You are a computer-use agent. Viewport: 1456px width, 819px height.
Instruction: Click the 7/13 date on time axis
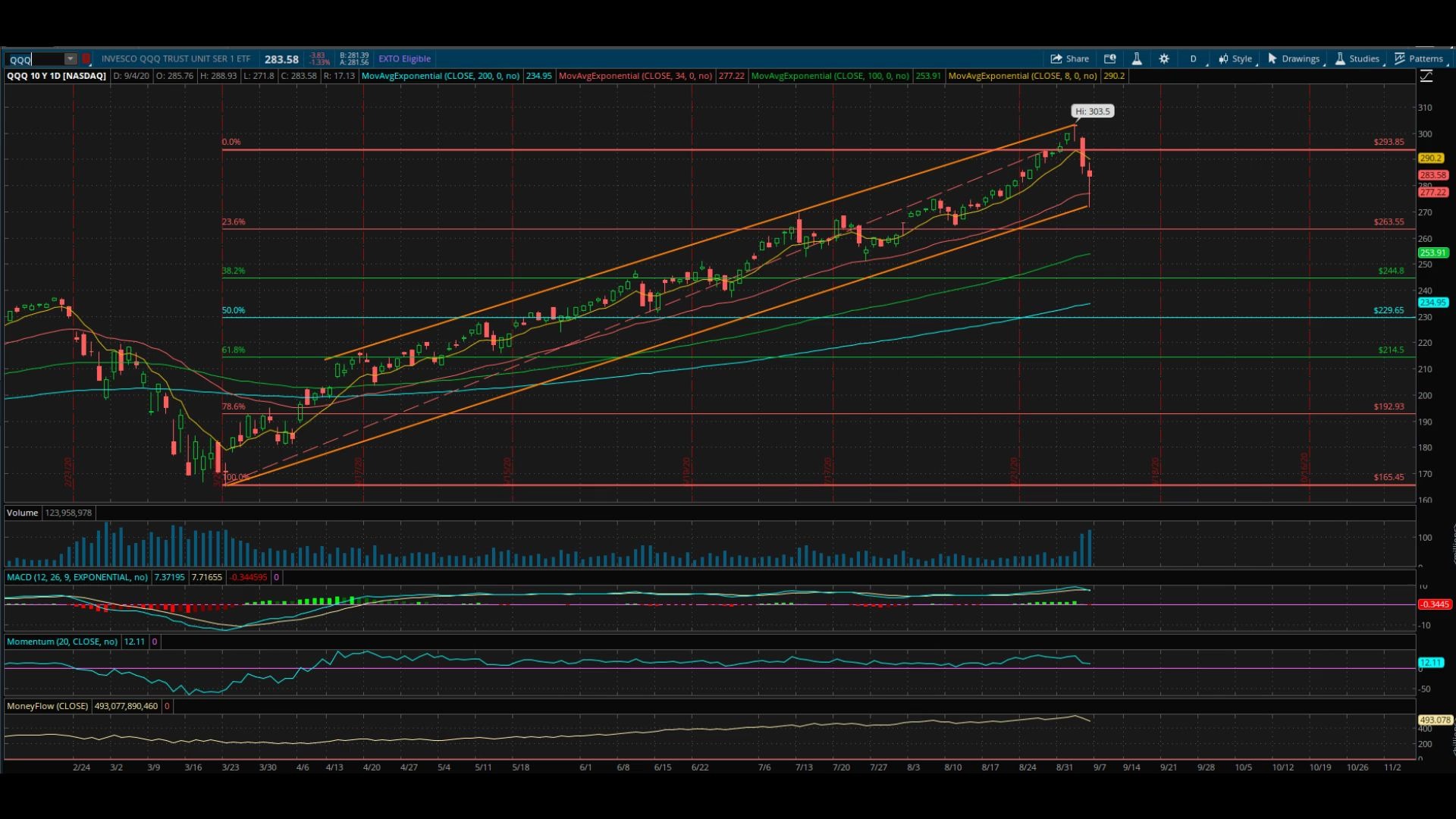804,767
